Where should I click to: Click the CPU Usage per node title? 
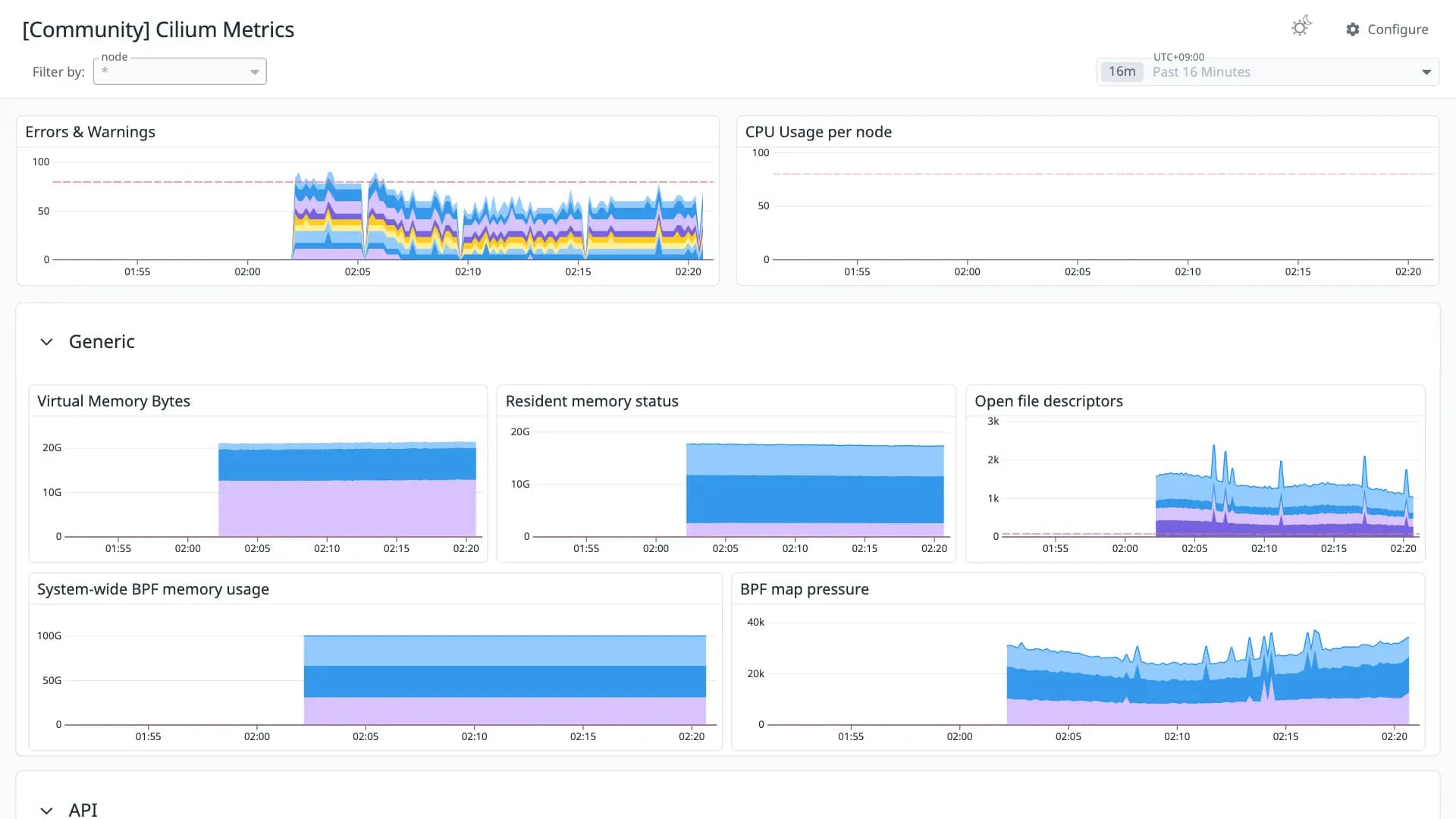pyautogui.click(x=818, y=132)
